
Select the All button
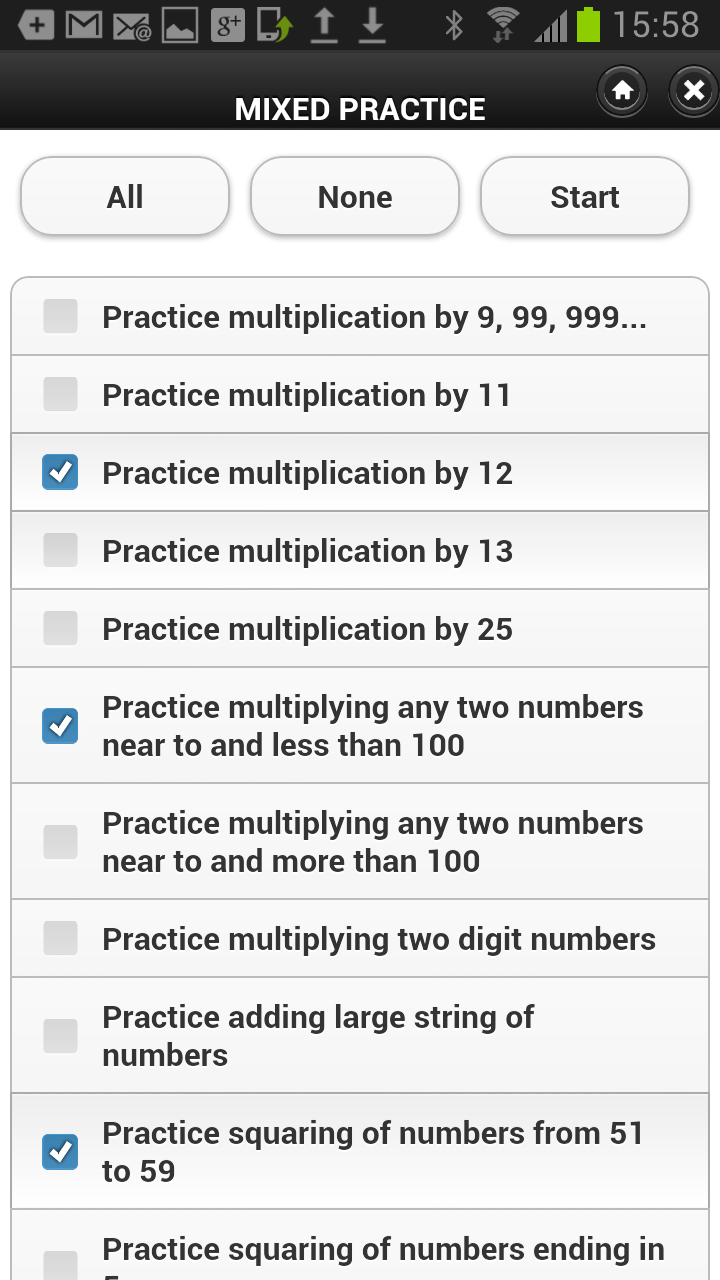pyautogui.click(x=124, y=196)
